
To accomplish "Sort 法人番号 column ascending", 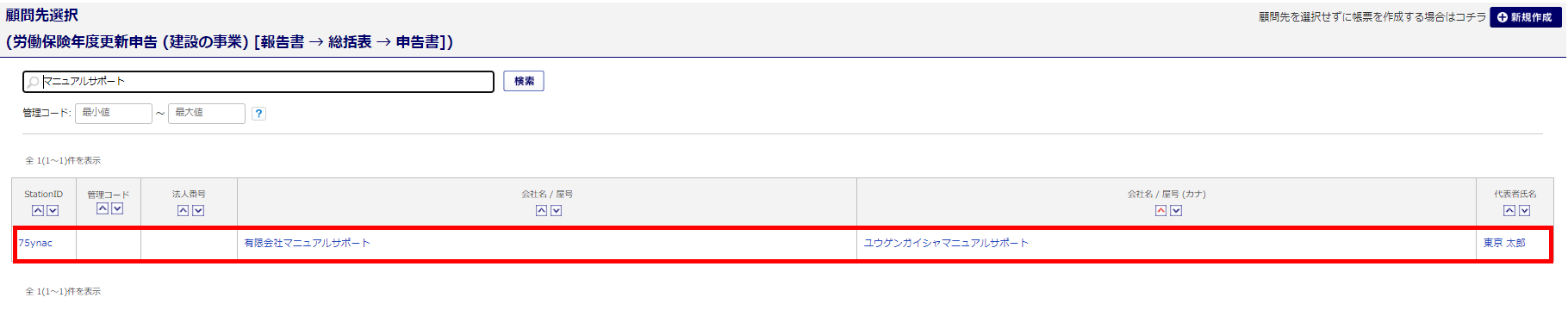I will pos(183,211).
